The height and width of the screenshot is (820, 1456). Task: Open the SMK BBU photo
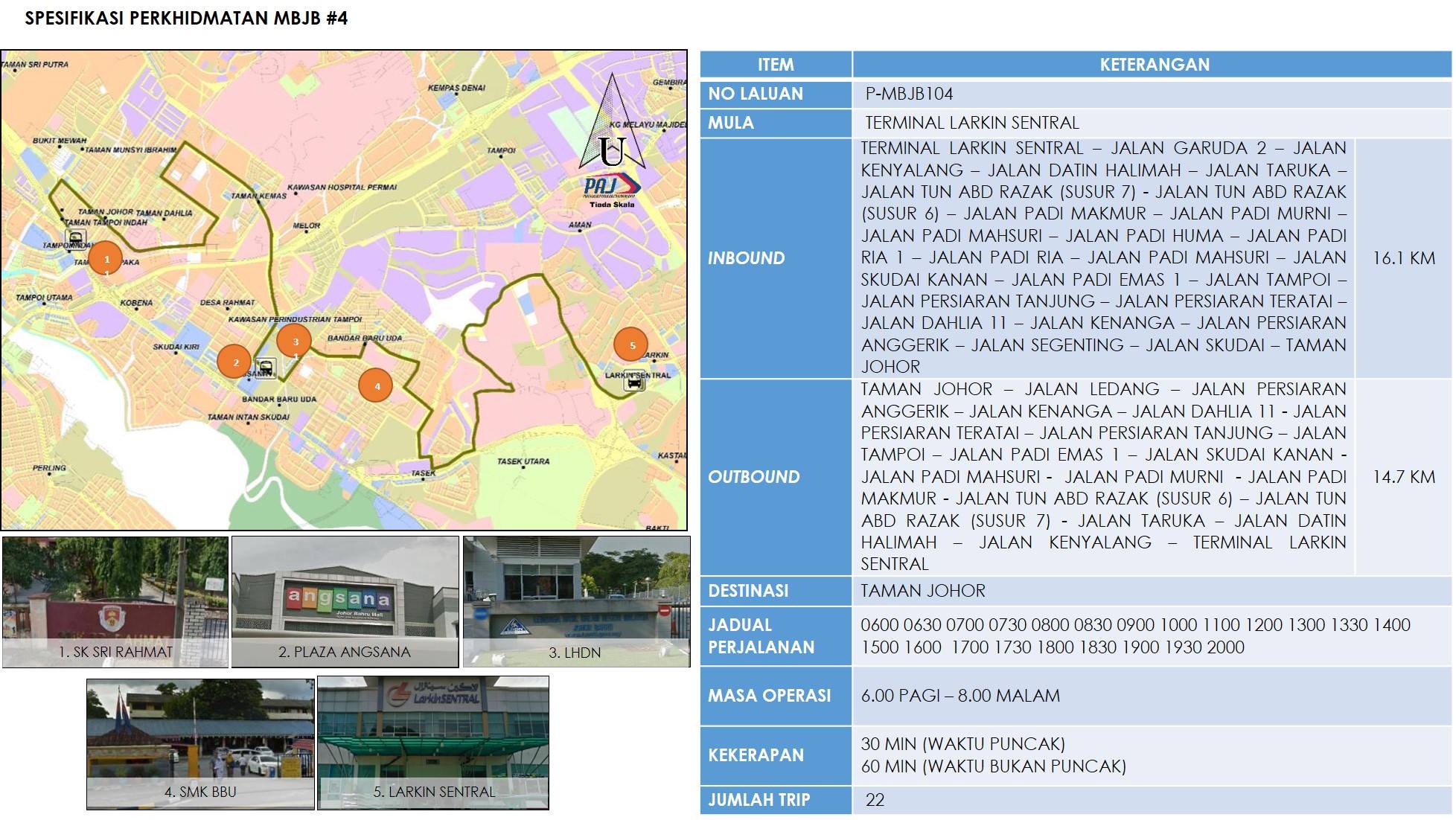pos(199,743)
